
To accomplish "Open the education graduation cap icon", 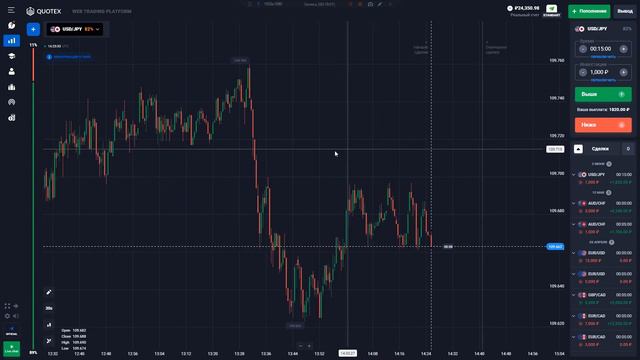I will click(11, 56).
